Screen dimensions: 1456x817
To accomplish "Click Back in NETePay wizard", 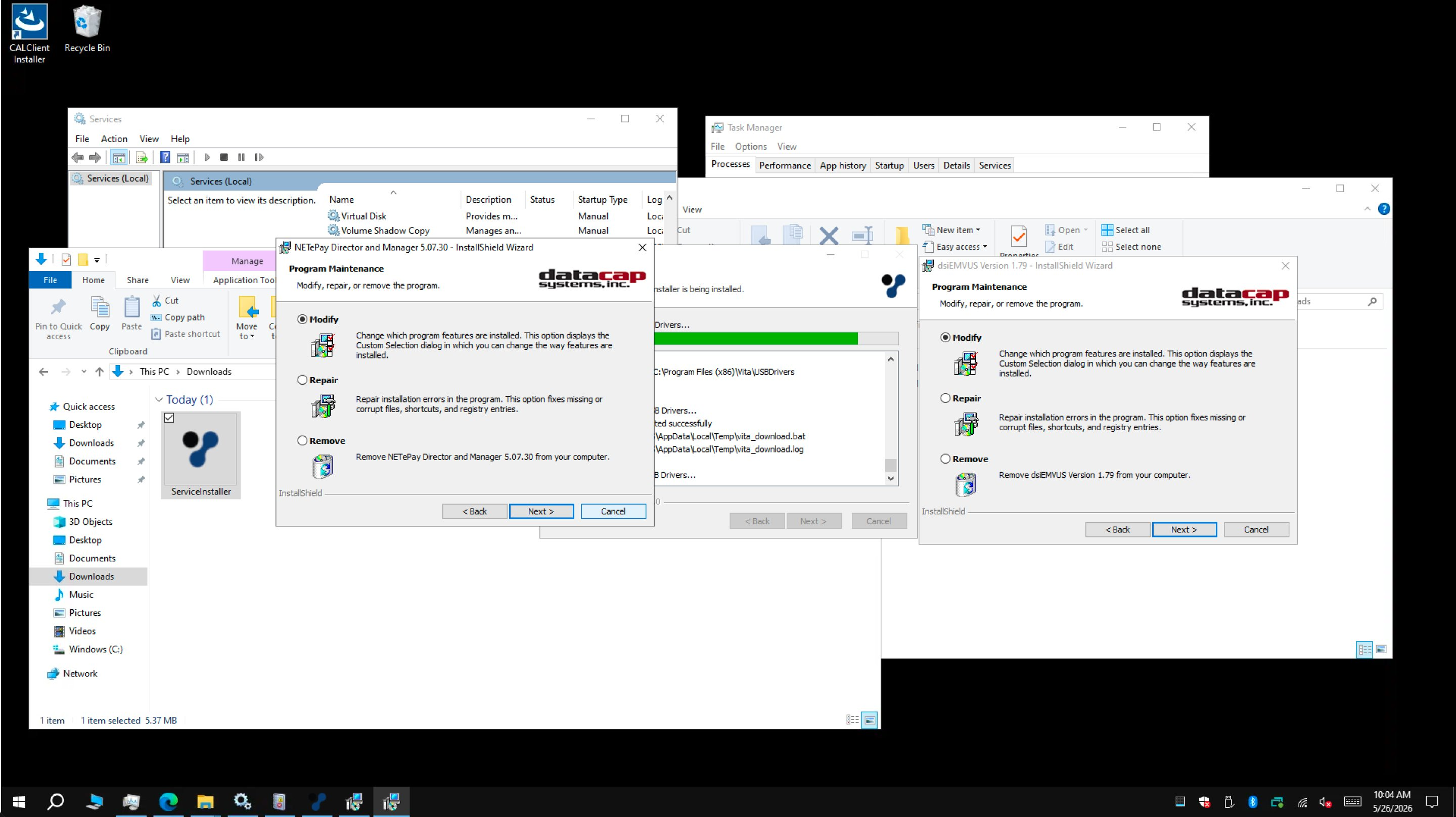I will 474,511.
